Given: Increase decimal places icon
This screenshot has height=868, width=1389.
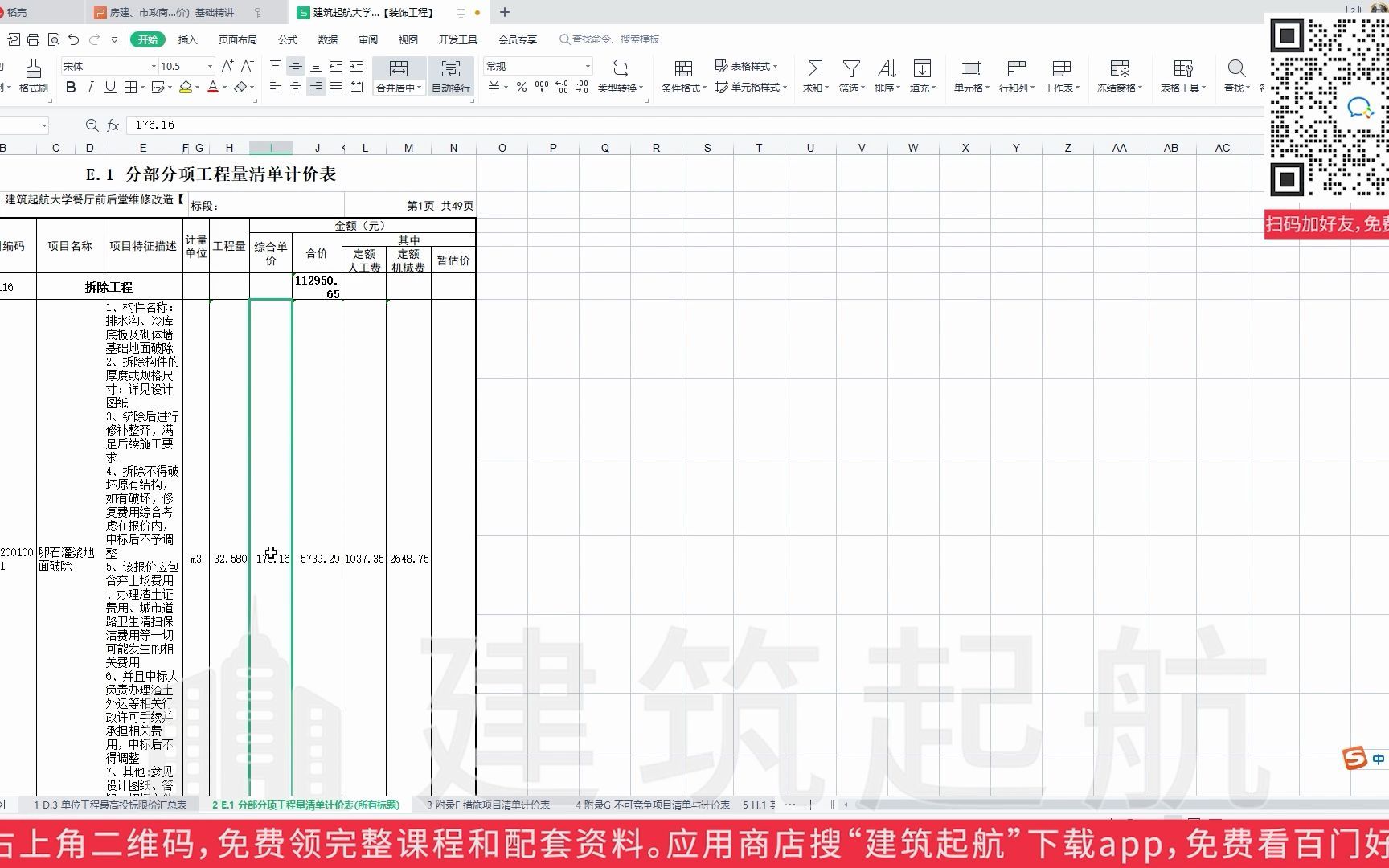Looking at the screenshot, I should [x=562, y=88].
